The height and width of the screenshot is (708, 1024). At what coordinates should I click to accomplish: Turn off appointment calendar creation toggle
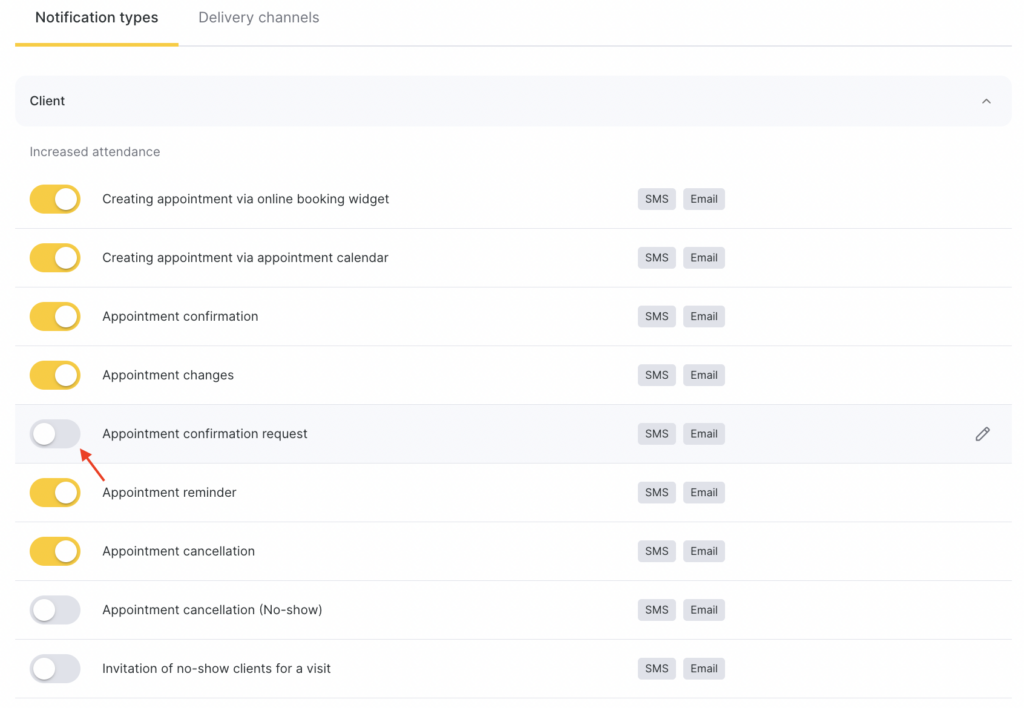point(55,258)
